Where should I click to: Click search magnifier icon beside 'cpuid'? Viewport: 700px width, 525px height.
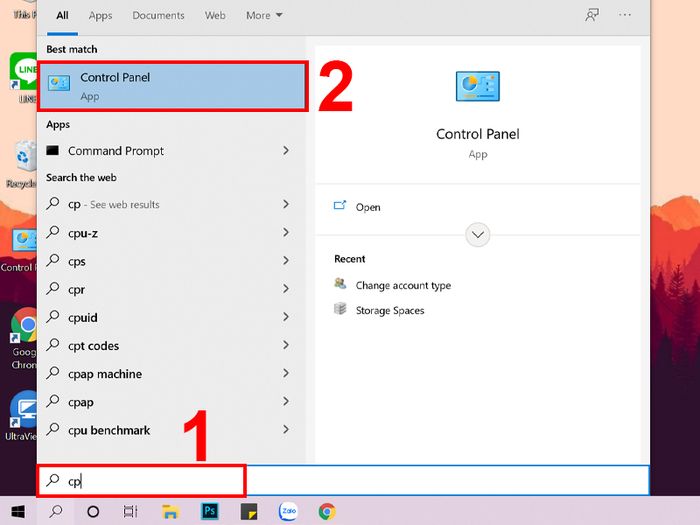tap(53, 317)
